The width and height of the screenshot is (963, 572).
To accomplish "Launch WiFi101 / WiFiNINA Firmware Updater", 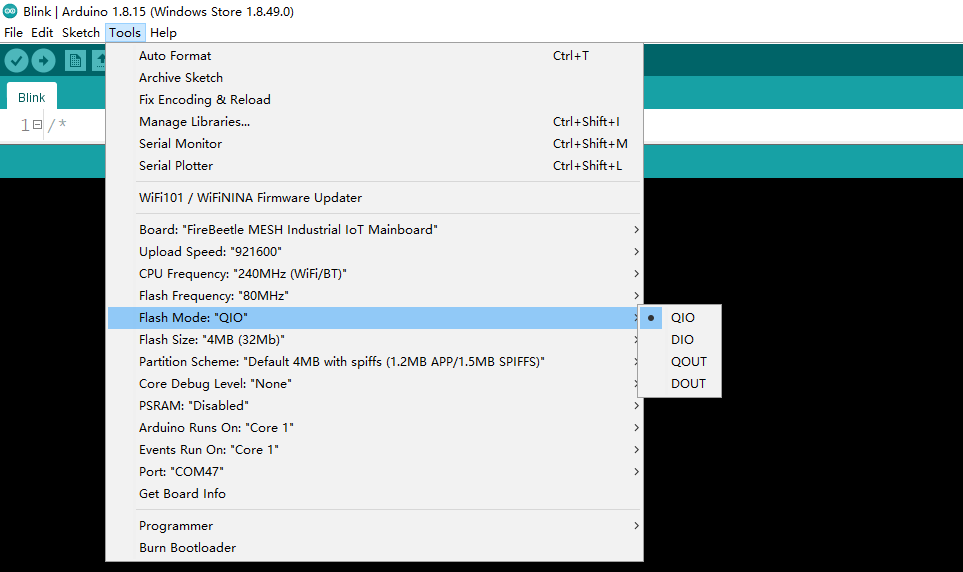I will (375, 198).
